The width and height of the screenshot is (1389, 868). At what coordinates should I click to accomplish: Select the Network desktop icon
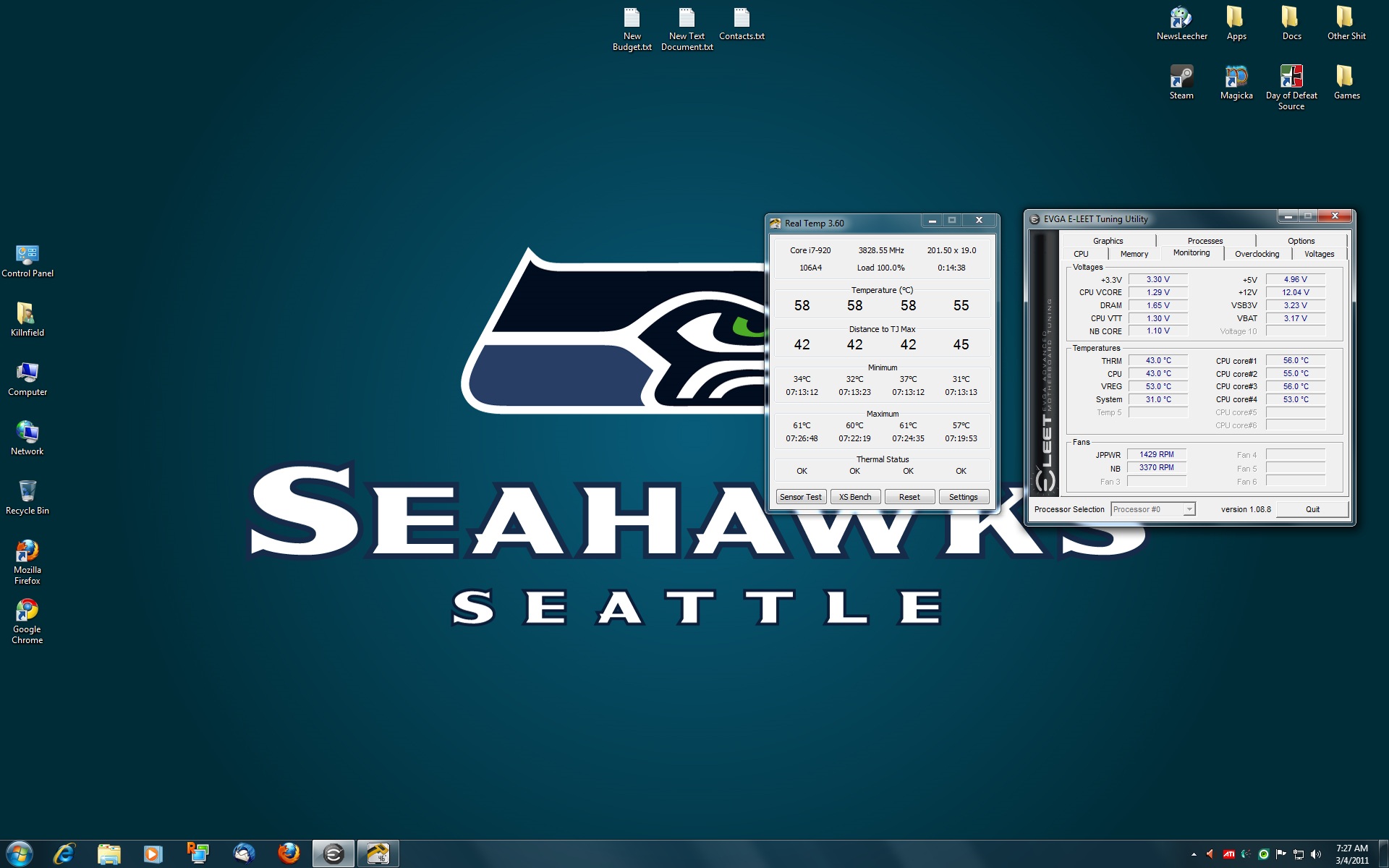[27, 438]
